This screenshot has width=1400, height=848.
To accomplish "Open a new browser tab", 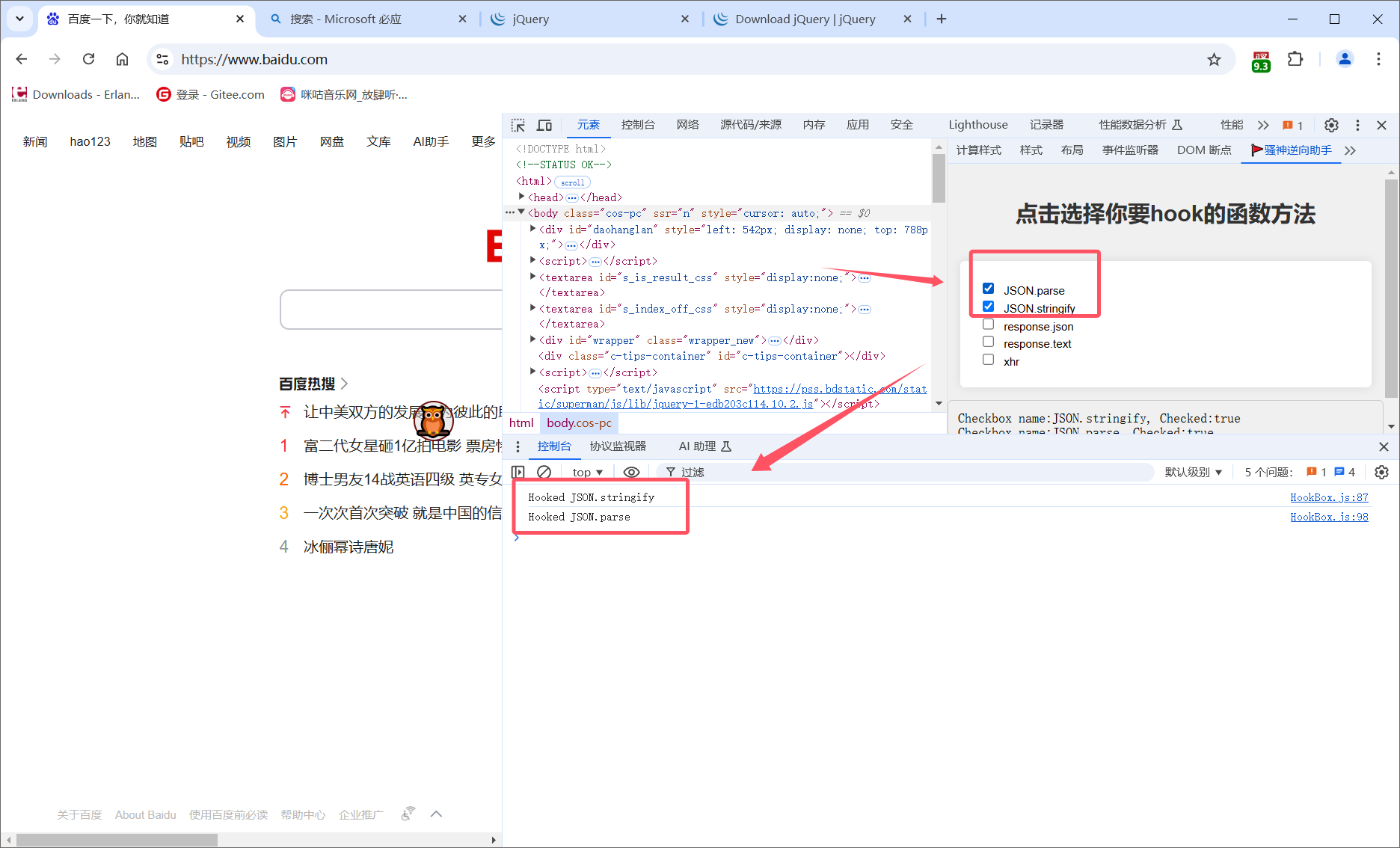I will 942,19.
